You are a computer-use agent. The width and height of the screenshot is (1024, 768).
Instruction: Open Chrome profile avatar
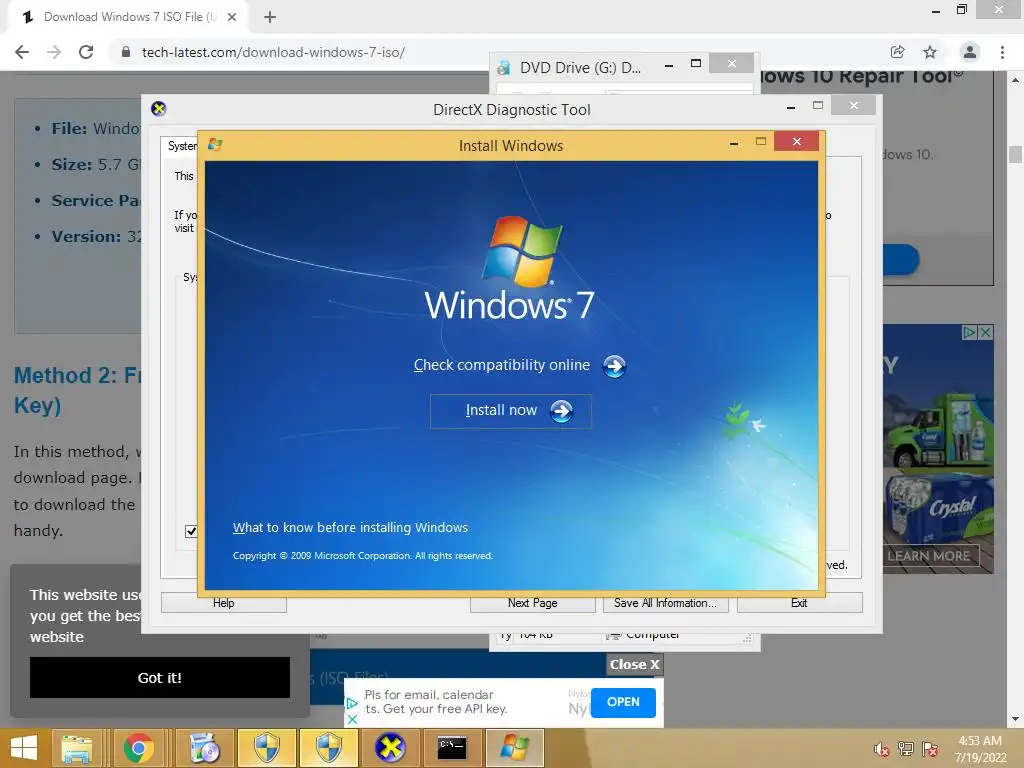[970, 52]
